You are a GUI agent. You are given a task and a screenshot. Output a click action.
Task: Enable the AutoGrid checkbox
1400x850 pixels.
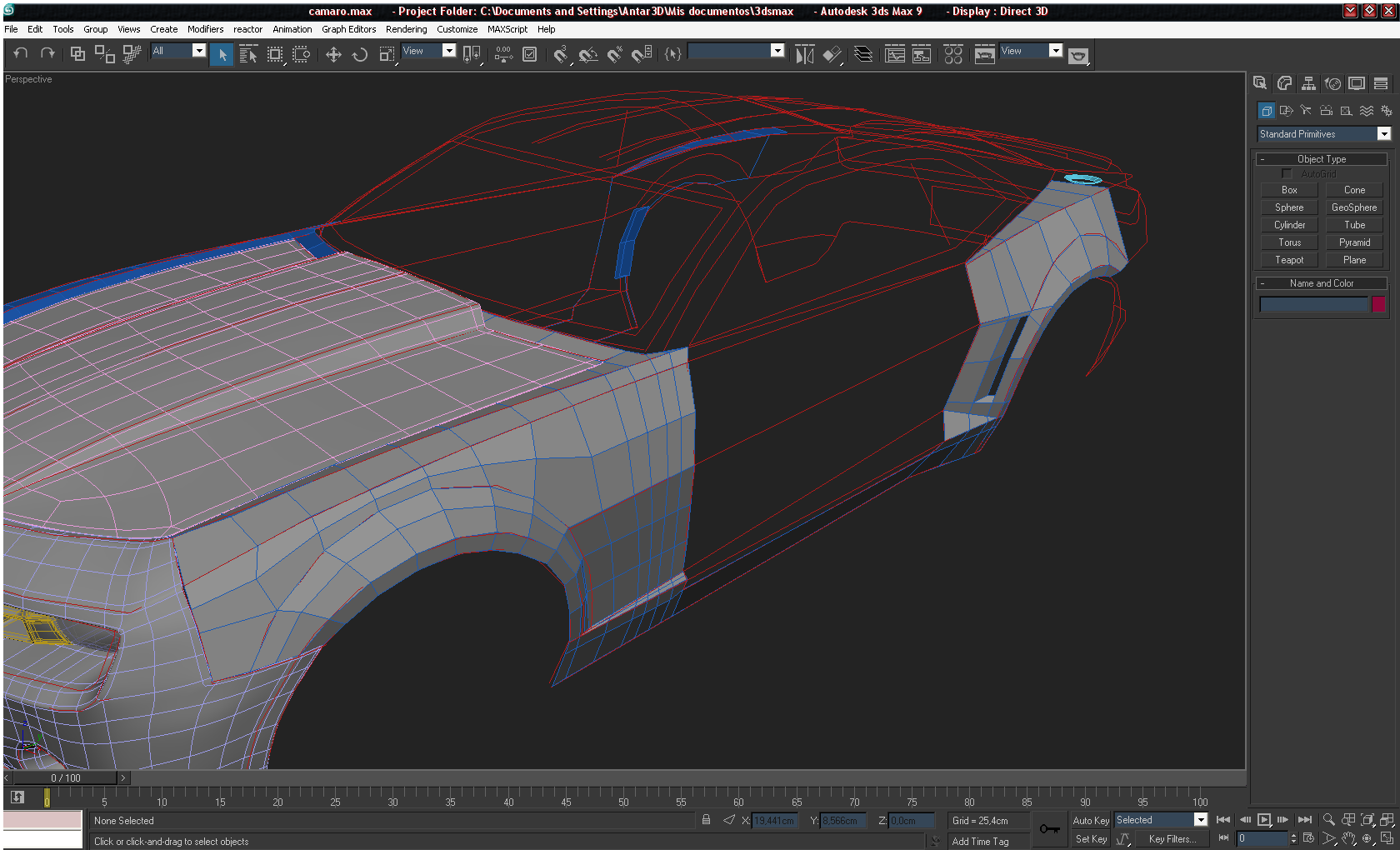1287,173
